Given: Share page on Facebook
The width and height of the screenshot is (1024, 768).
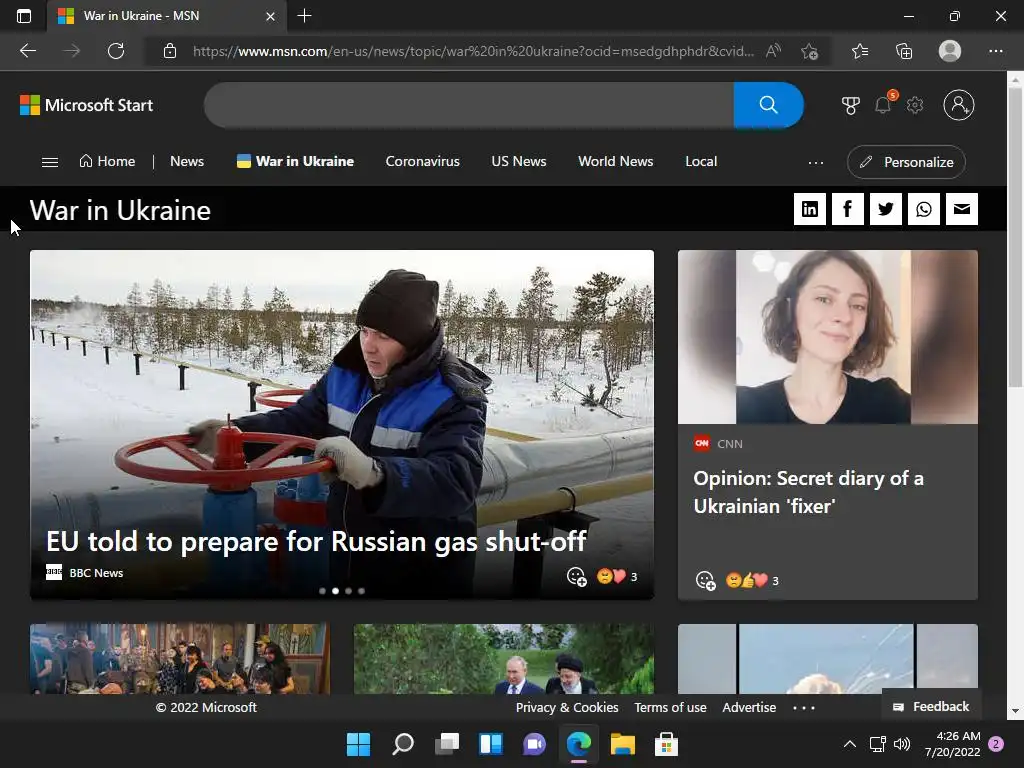Looking at the screenshot, I should tap(847, 209).
